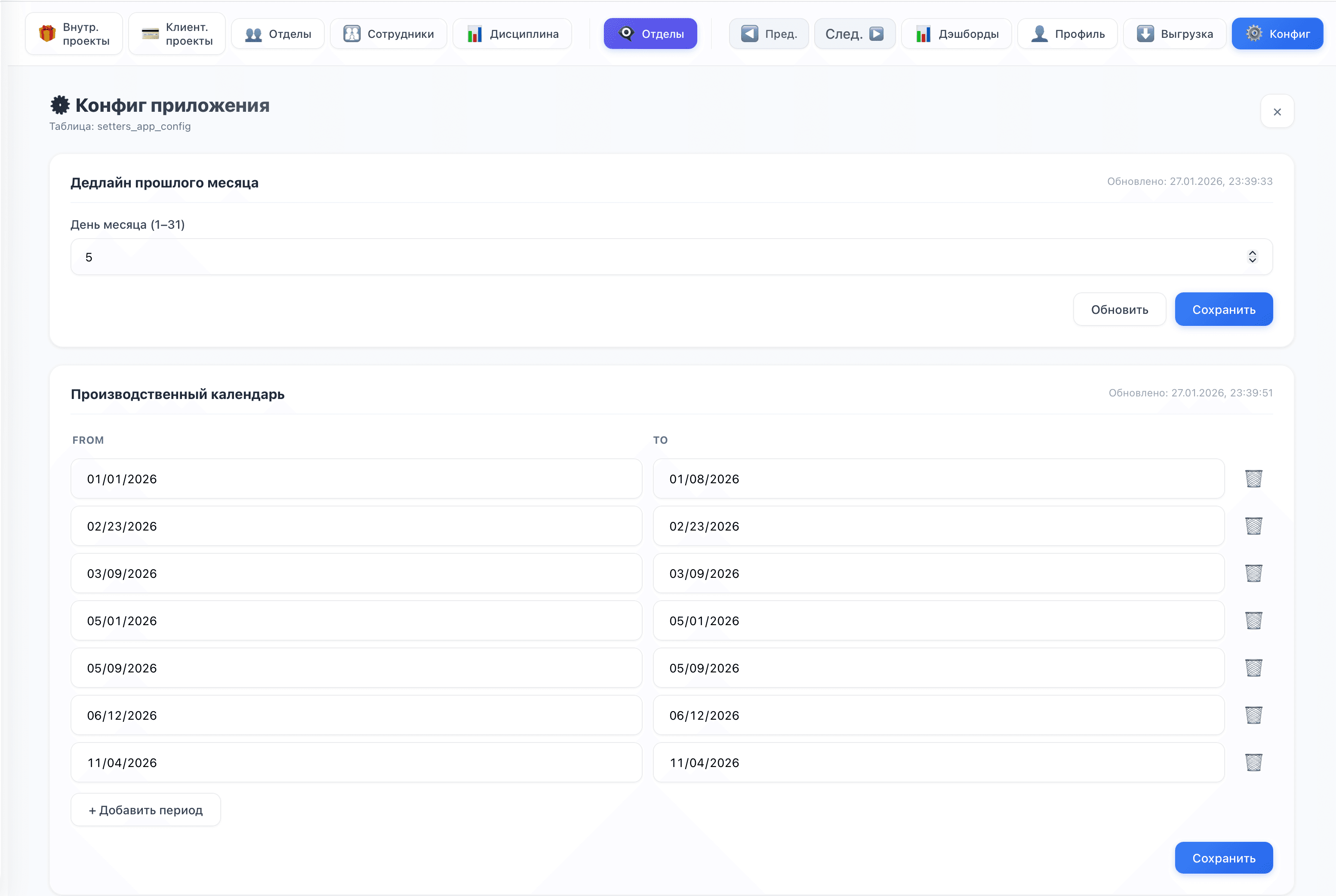Screen dimensions: 1336x896
Task: Click the FROM date field 01/01/2026
Action: (x=356, y=479)
